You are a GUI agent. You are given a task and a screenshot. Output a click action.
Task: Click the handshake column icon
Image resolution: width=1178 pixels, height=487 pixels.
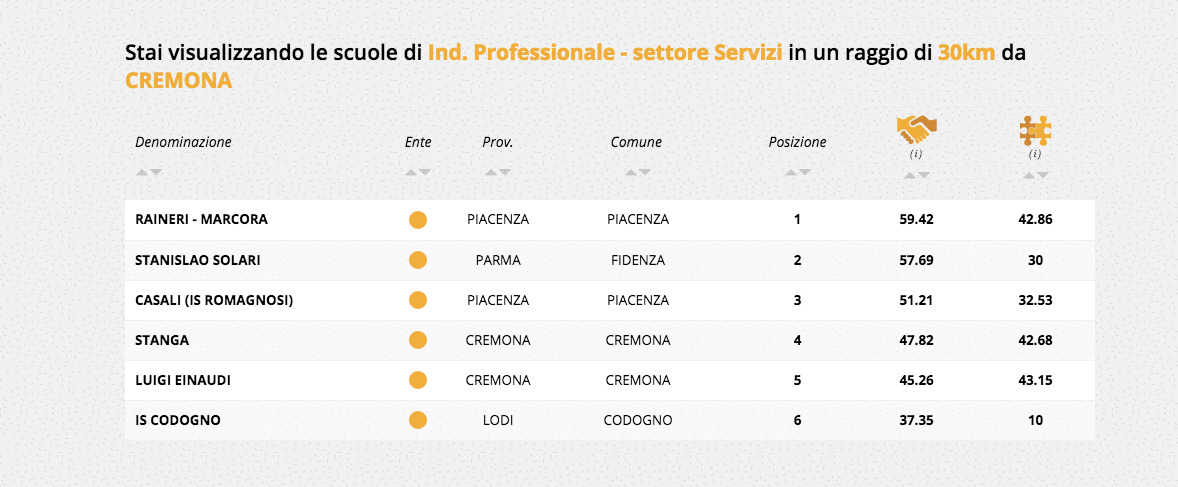coord(916,130)
